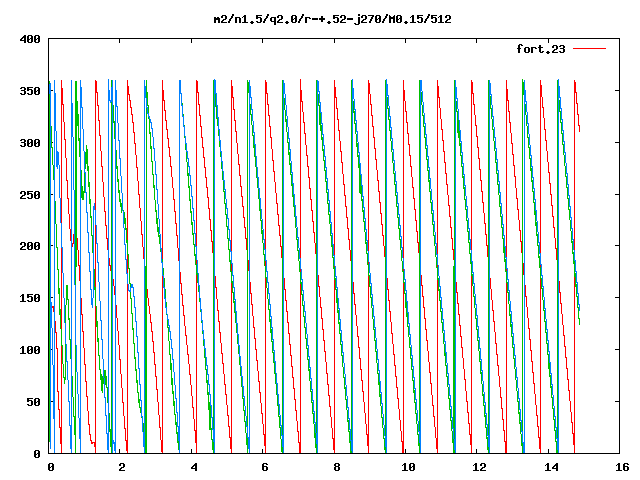Screen dimensions: 640x480
Task: Click x-axis label 2
Action: 122,467
